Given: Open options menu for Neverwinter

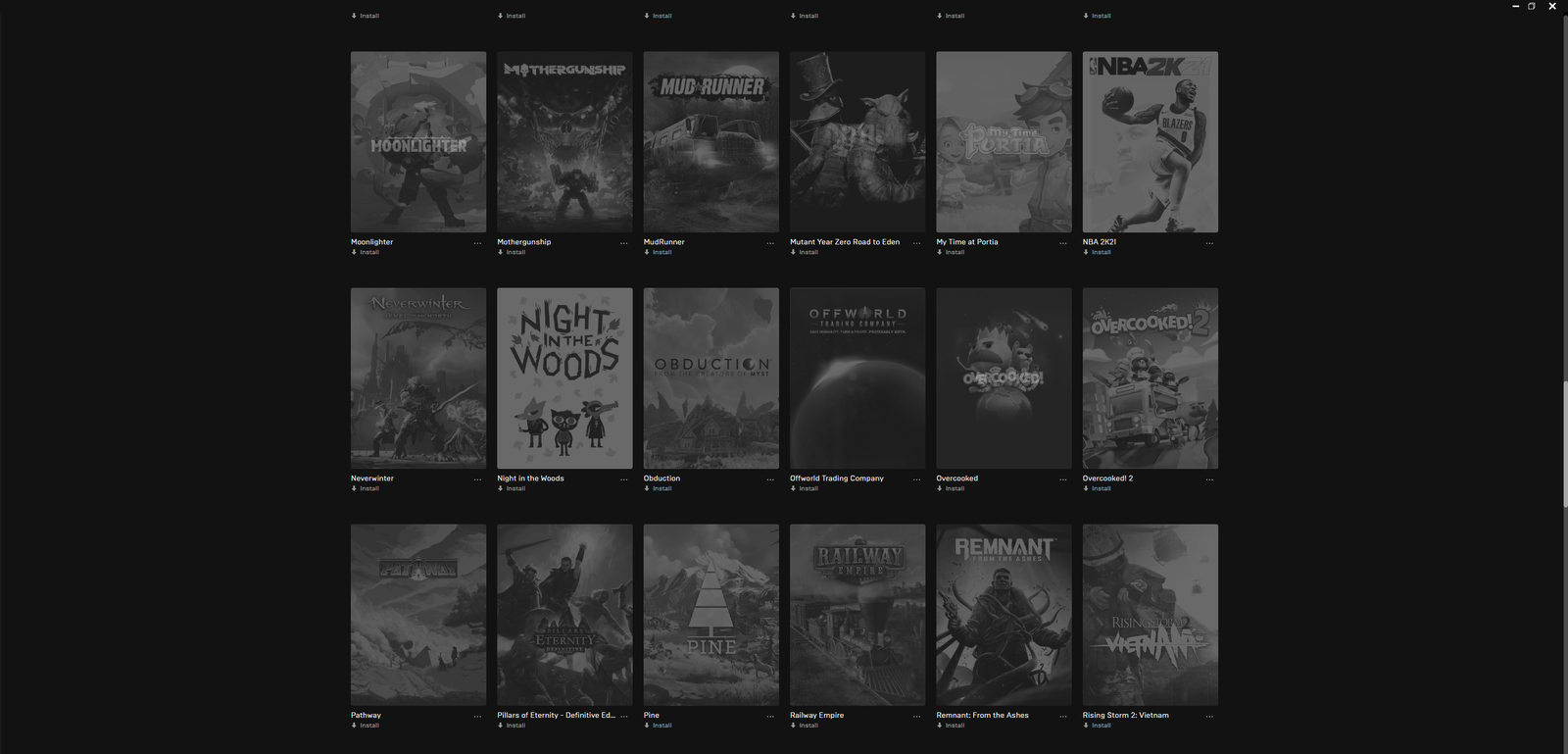Looking at the screenshot, I should coord(477,479).
